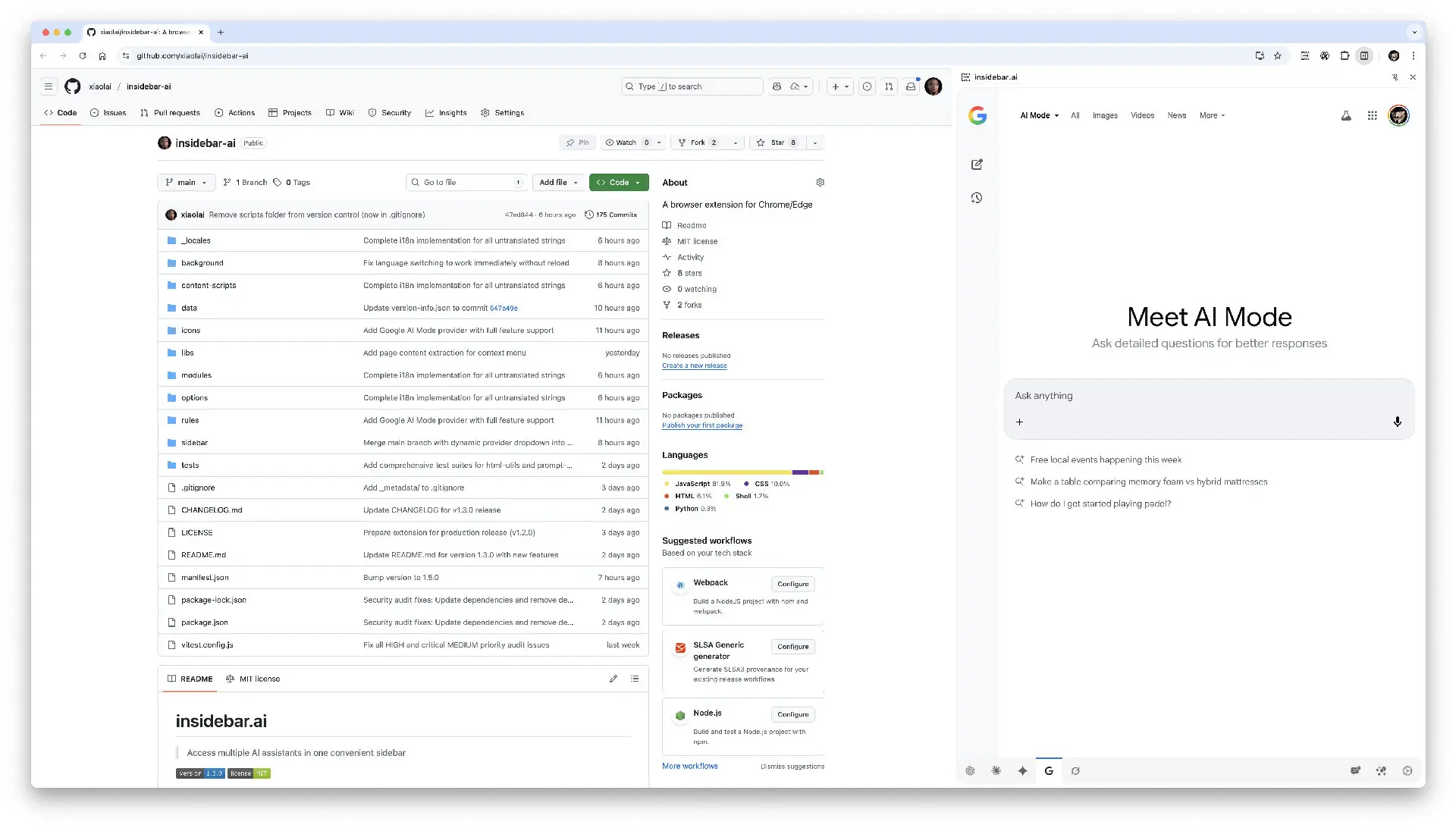Edit the README with pencil icon
Viewport: 1456px width, 828px height.
click(x=613, y=679)
